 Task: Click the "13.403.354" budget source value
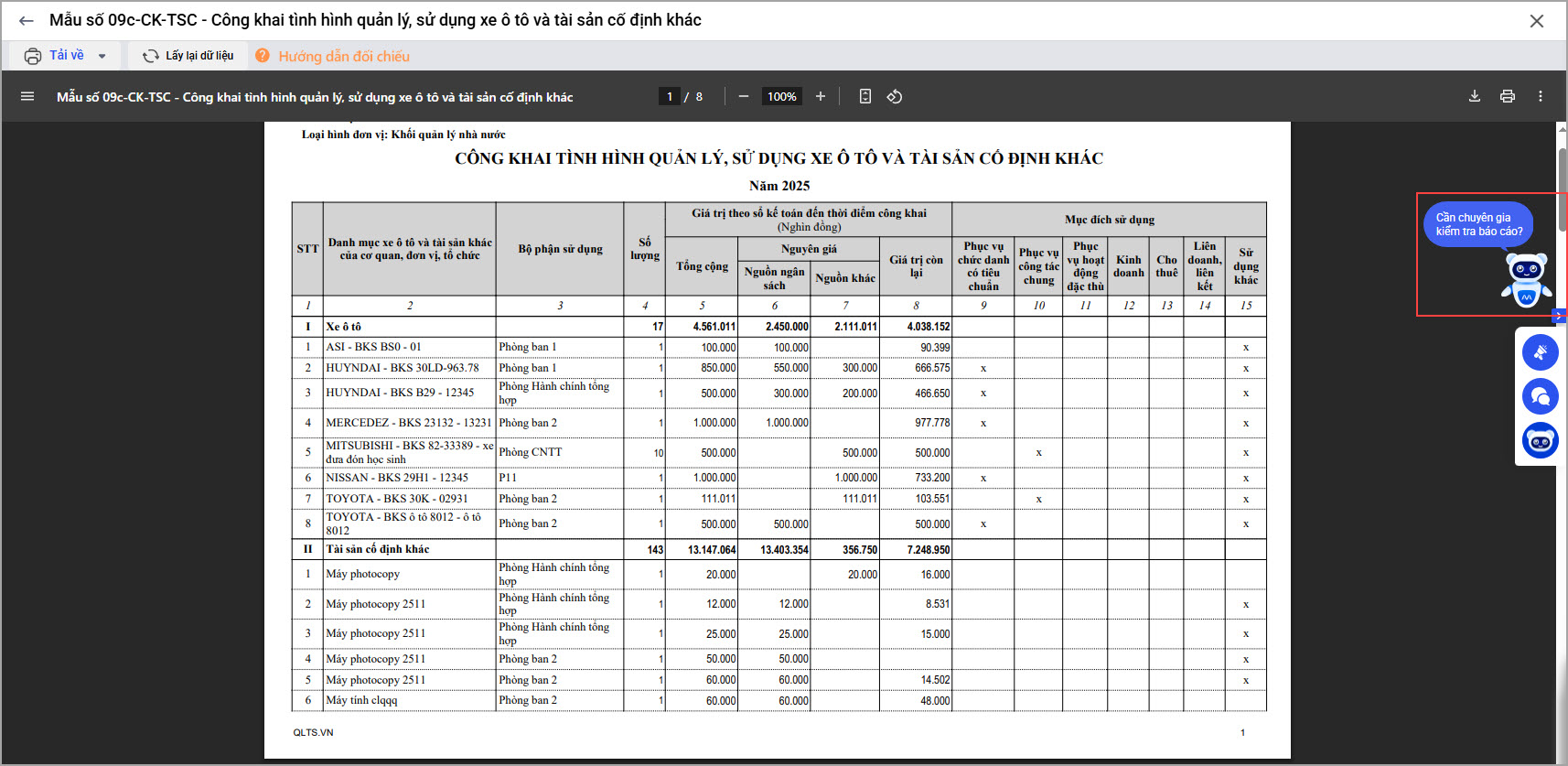(784, 550)
